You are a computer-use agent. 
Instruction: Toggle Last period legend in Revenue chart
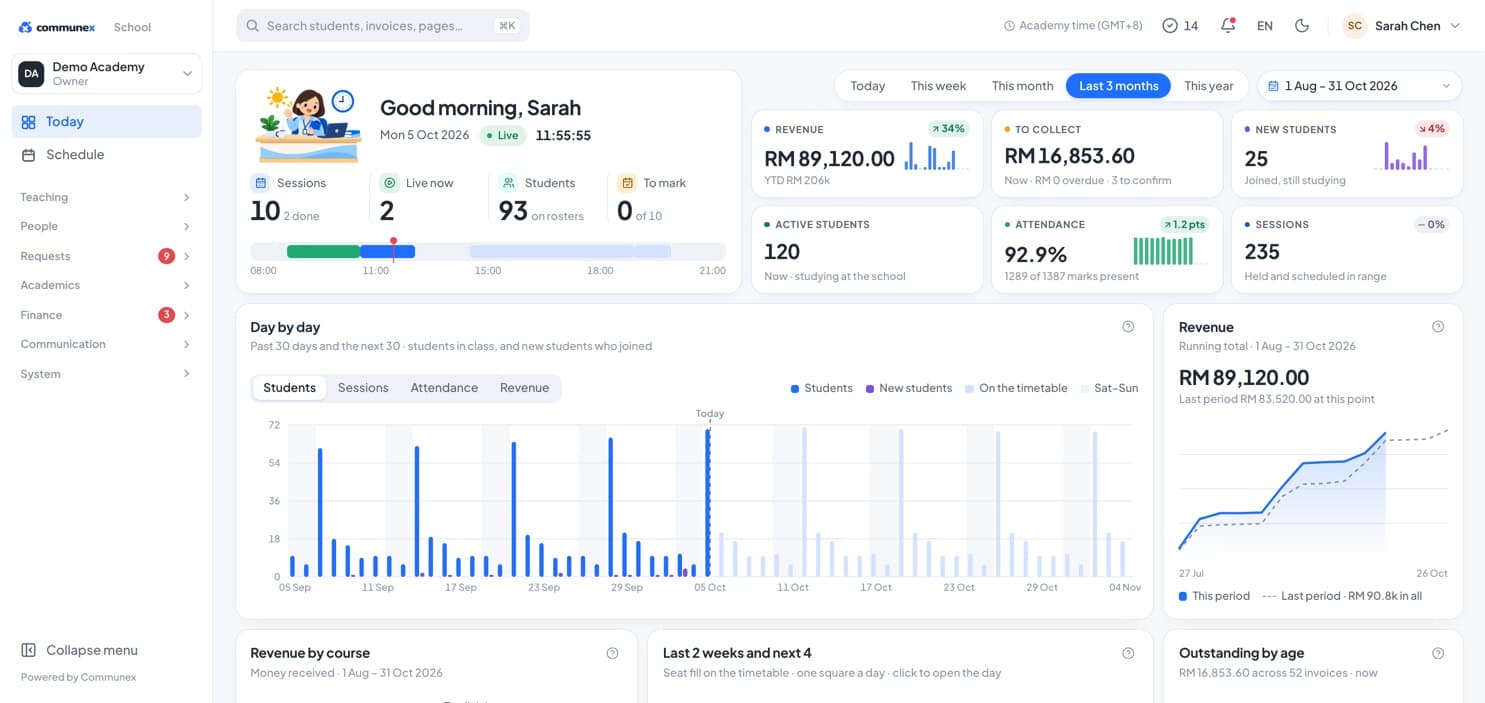tap(1342, 596)
